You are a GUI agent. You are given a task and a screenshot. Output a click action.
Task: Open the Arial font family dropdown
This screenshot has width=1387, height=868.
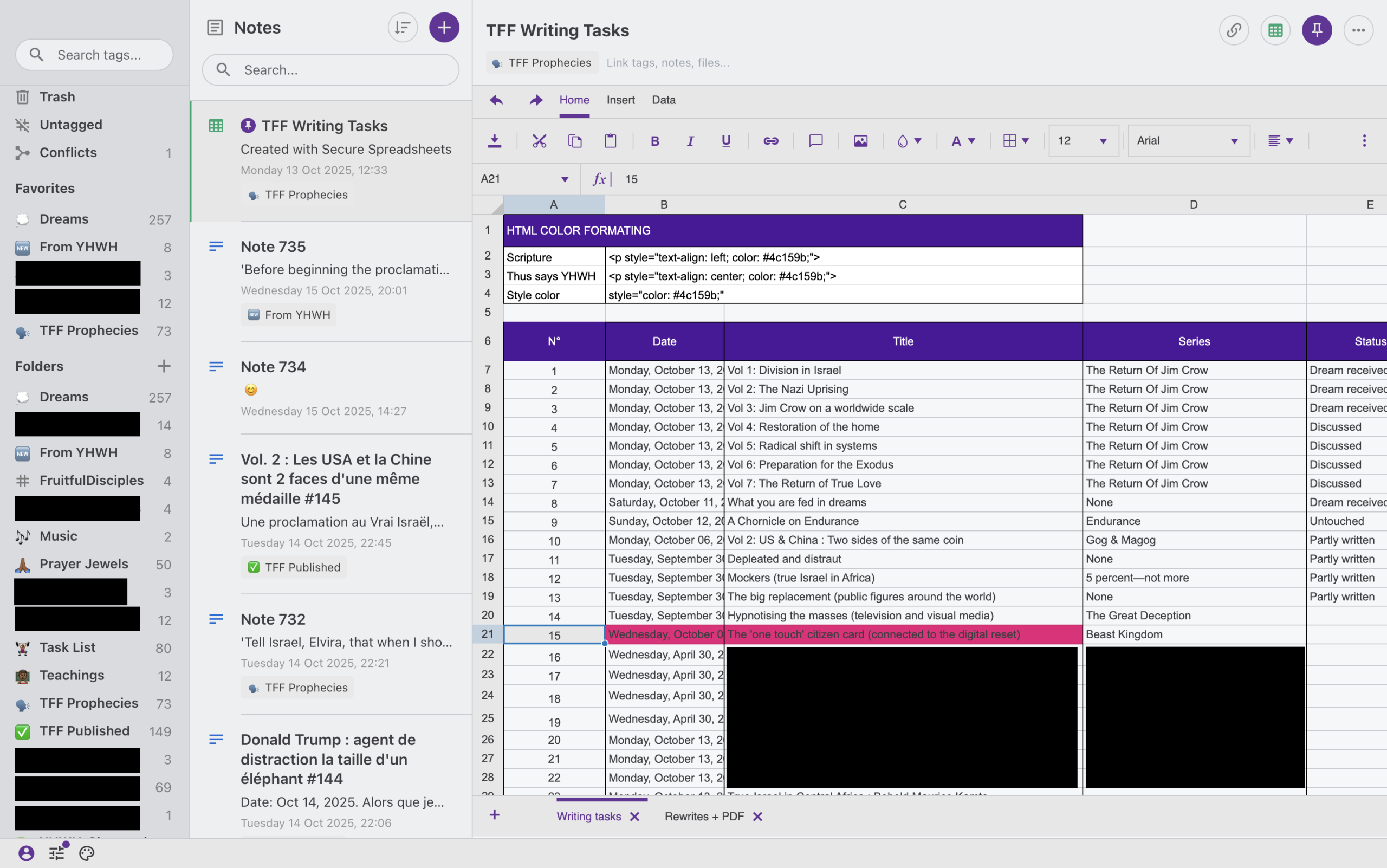click(x=1187, y=141)
